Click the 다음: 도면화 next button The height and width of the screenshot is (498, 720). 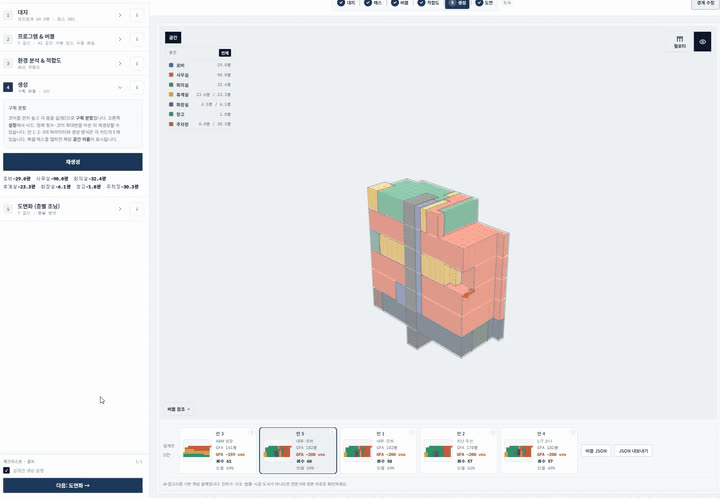(73, 485)
